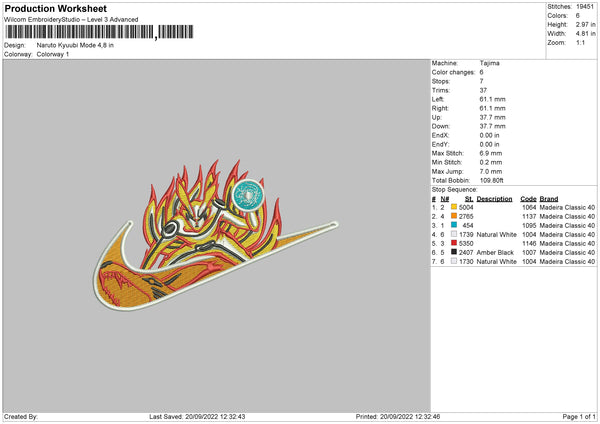The height and width of the screenshot is (424, 600).
Task: Click the Colors value '6' in header
Action: (x=578, y=16)
